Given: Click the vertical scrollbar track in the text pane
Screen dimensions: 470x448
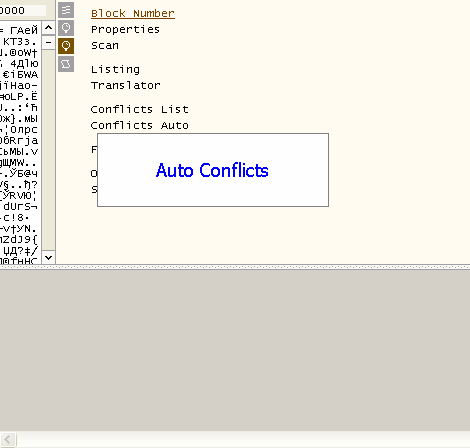Looking at the screenshot, I should click(49, 150).
